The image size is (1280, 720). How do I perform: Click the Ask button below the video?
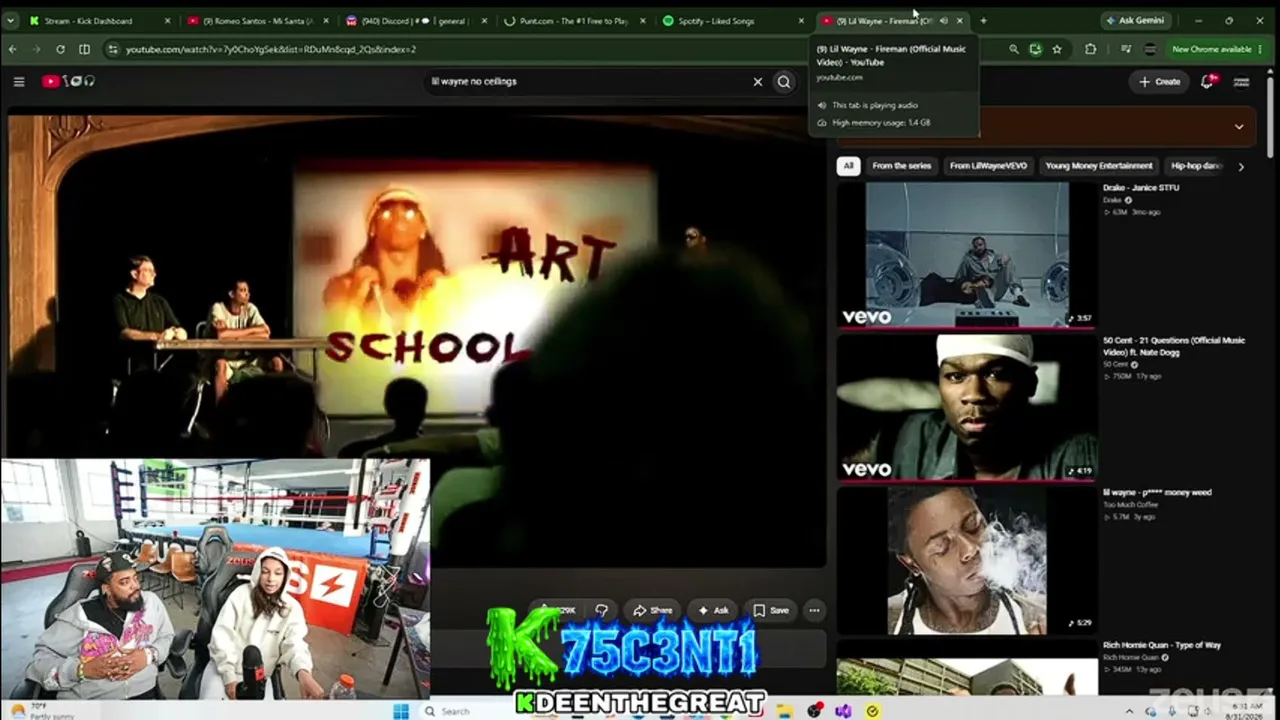pos(713,610)
